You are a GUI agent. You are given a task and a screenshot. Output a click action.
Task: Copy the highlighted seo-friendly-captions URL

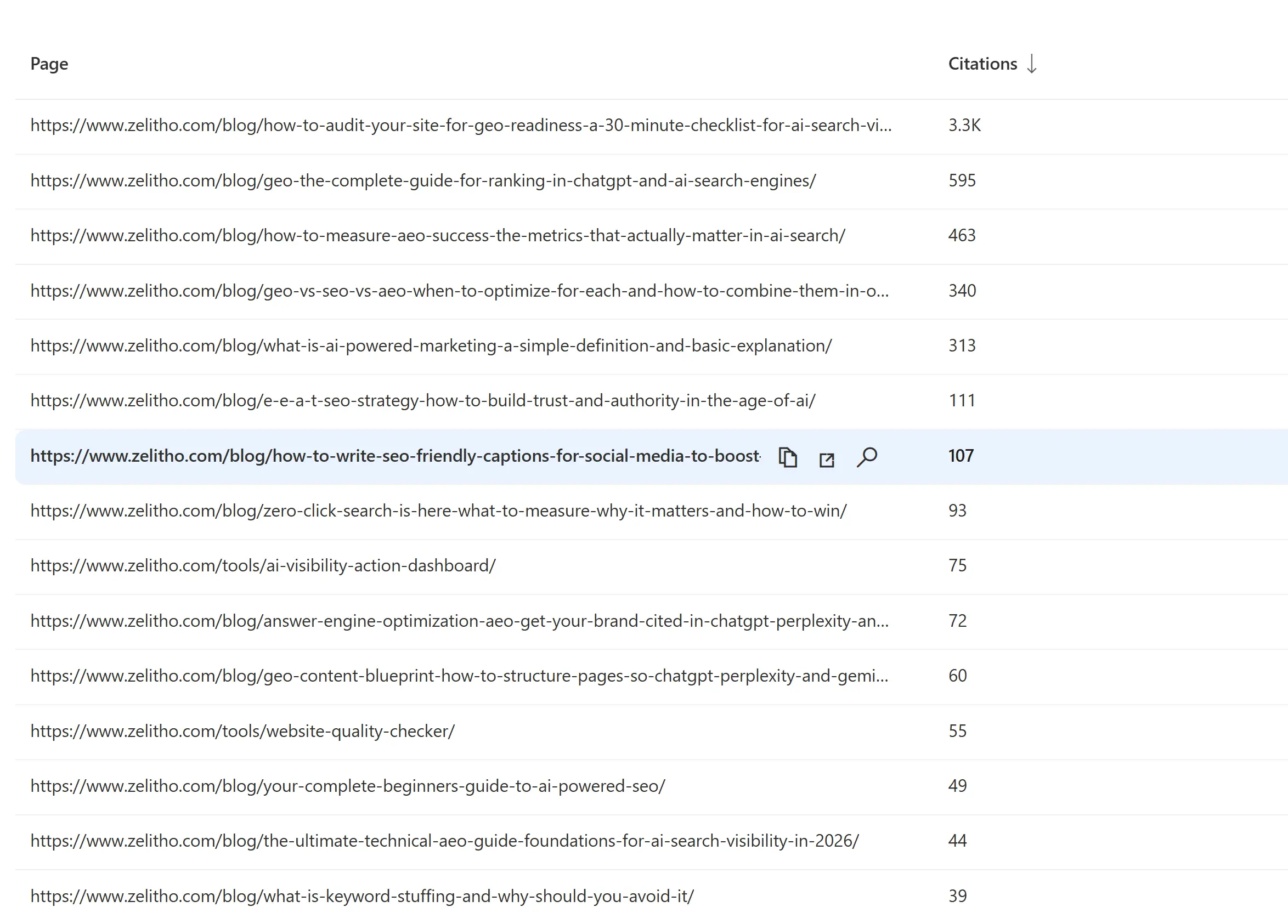pyautogui.click(x=788, y=457)
